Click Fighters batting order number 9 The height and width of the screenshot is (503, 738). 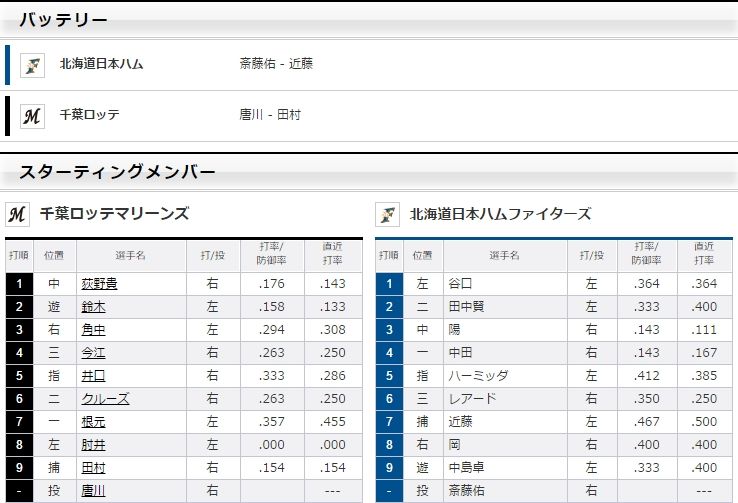tap(389, 468)
